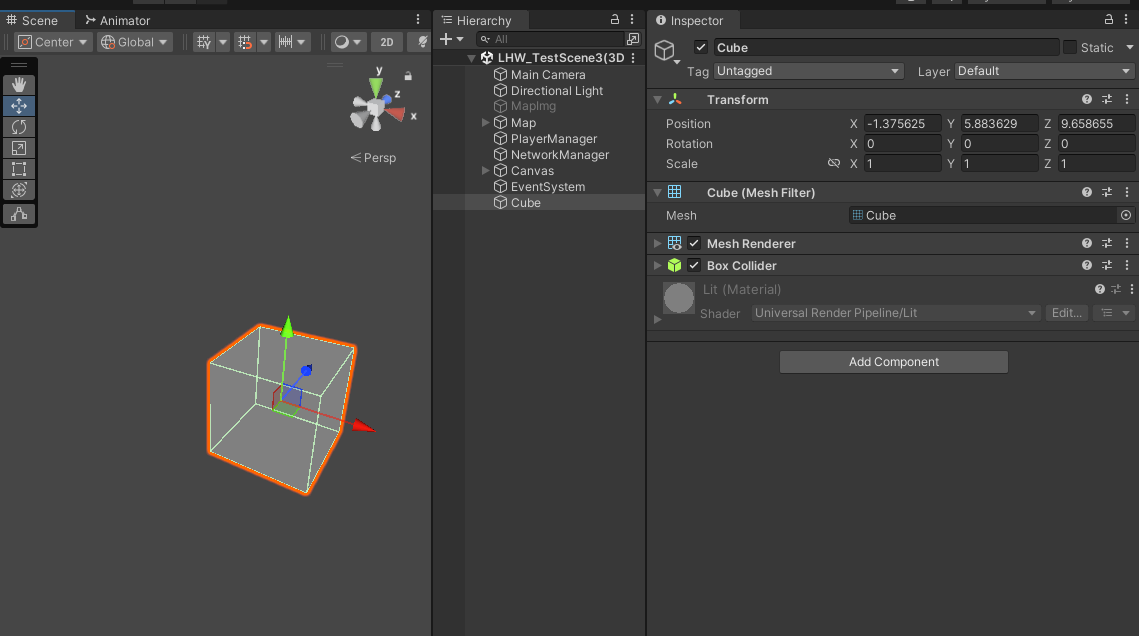Viewport: 1139px width, 636px height.
Task: Open the Tag dropdown
Action: click(x=808, y=71)
